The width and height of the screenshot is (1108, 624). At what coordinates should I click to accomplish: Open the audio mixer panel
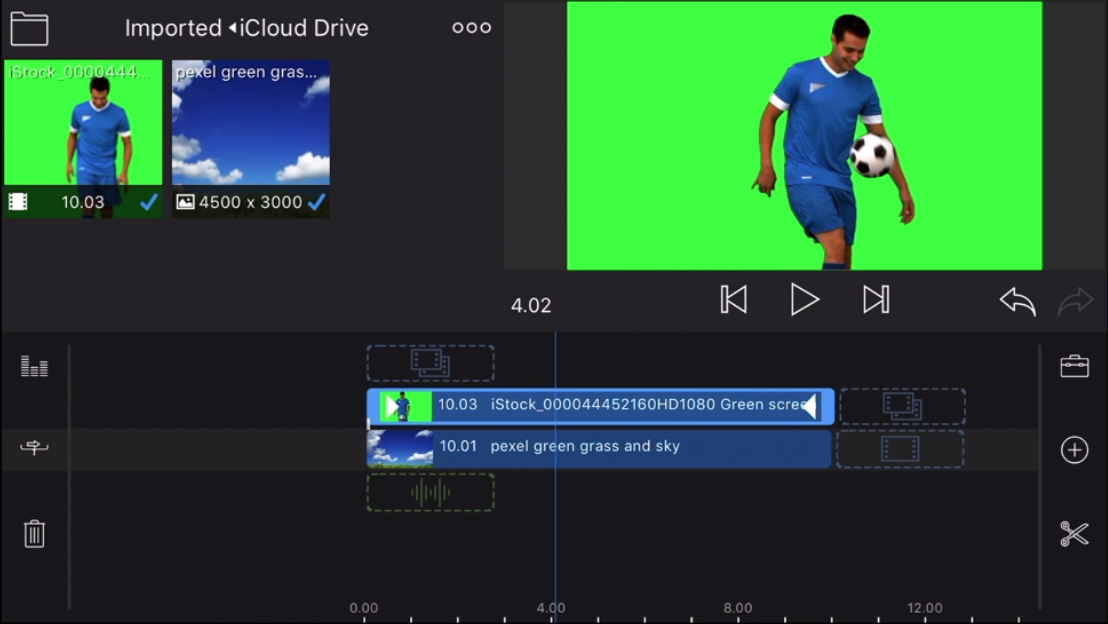33,365
